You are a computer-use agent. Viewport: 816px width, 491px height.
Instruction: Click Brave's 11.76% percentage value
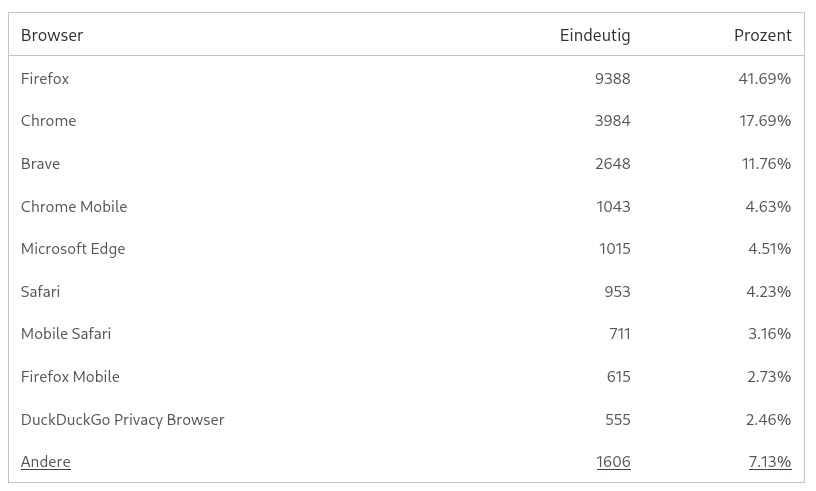click(766, 164)
